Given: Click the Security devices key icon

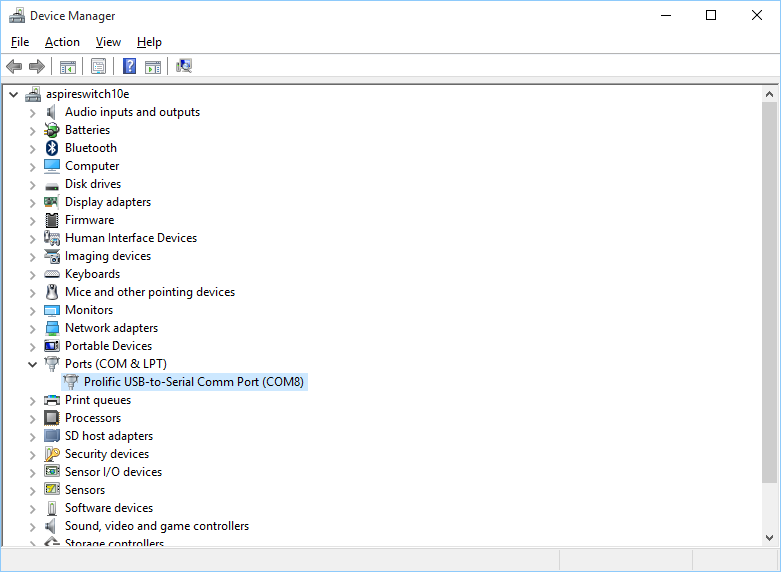Looking at the screenshot, I should [x=52, y=454].
